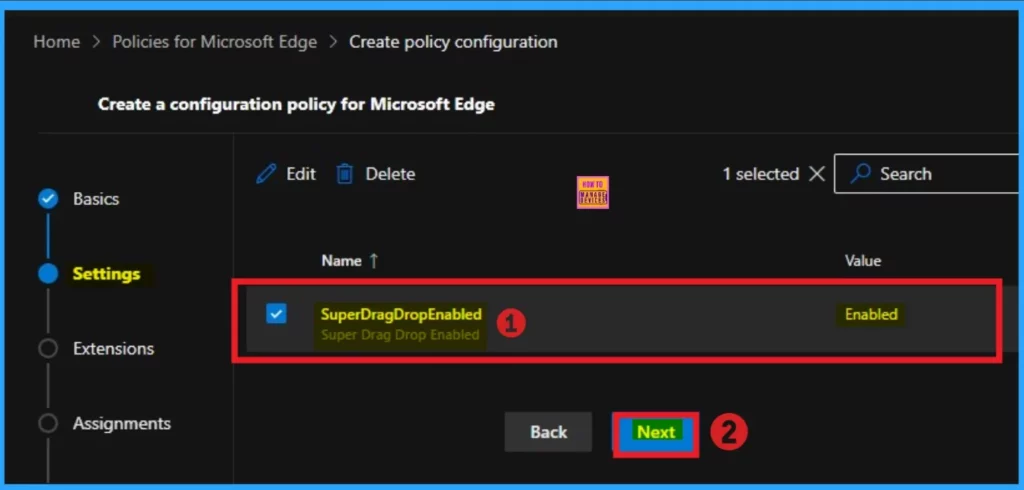Click inside the Search field

click(929, 174)
